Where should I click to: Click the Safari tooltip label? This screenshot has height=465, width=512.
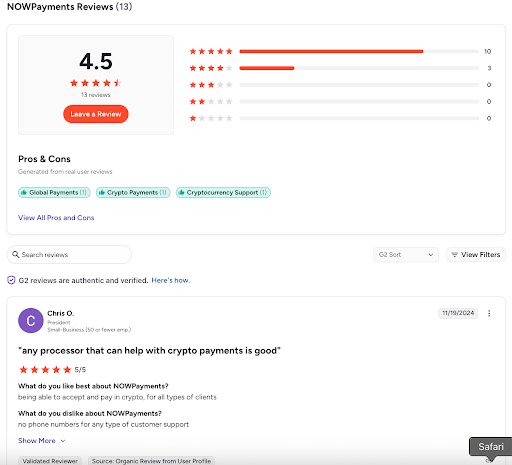(491, 447)
